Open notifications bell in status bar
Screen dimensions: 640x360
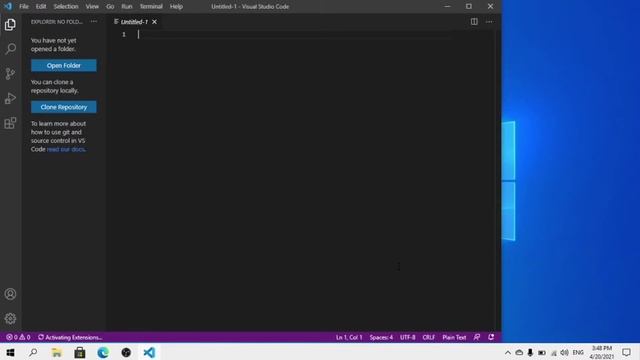point(491,337)
